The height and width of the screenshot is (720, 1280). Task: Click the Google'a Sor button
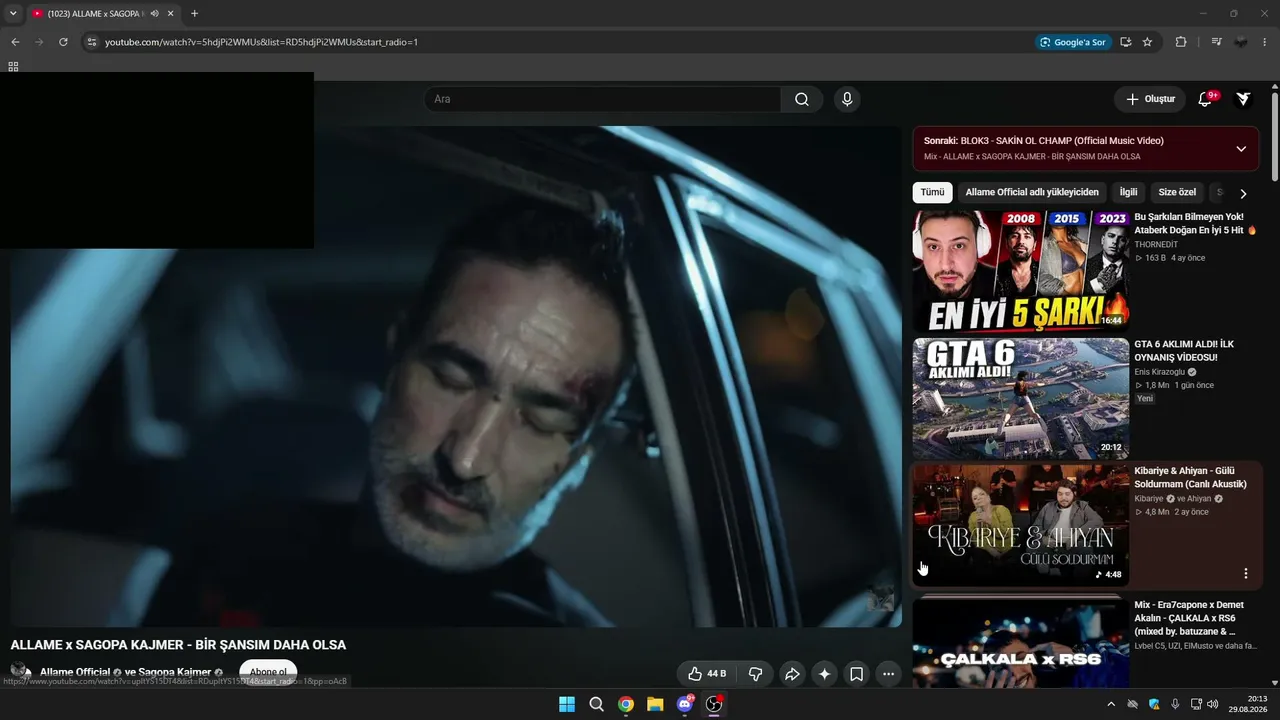[x=1073, y=42]
